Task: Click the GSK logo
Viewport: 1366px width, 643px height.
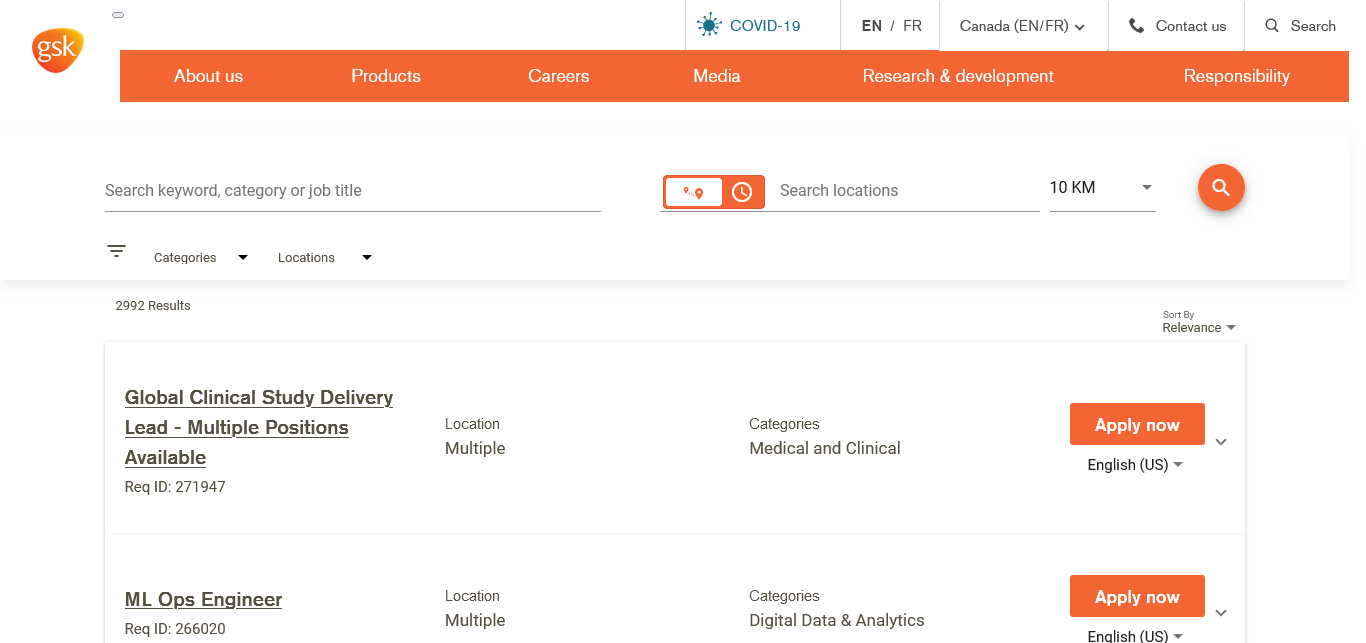Action: (57, 50)
